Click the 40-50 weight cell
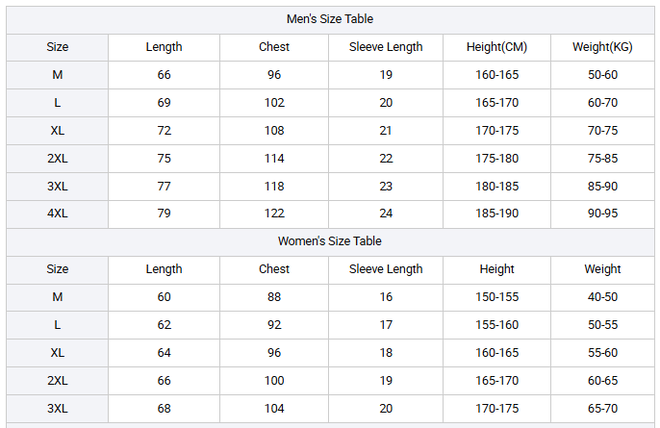The height and width of the screenshot is (428, 660). coord(603,297)
